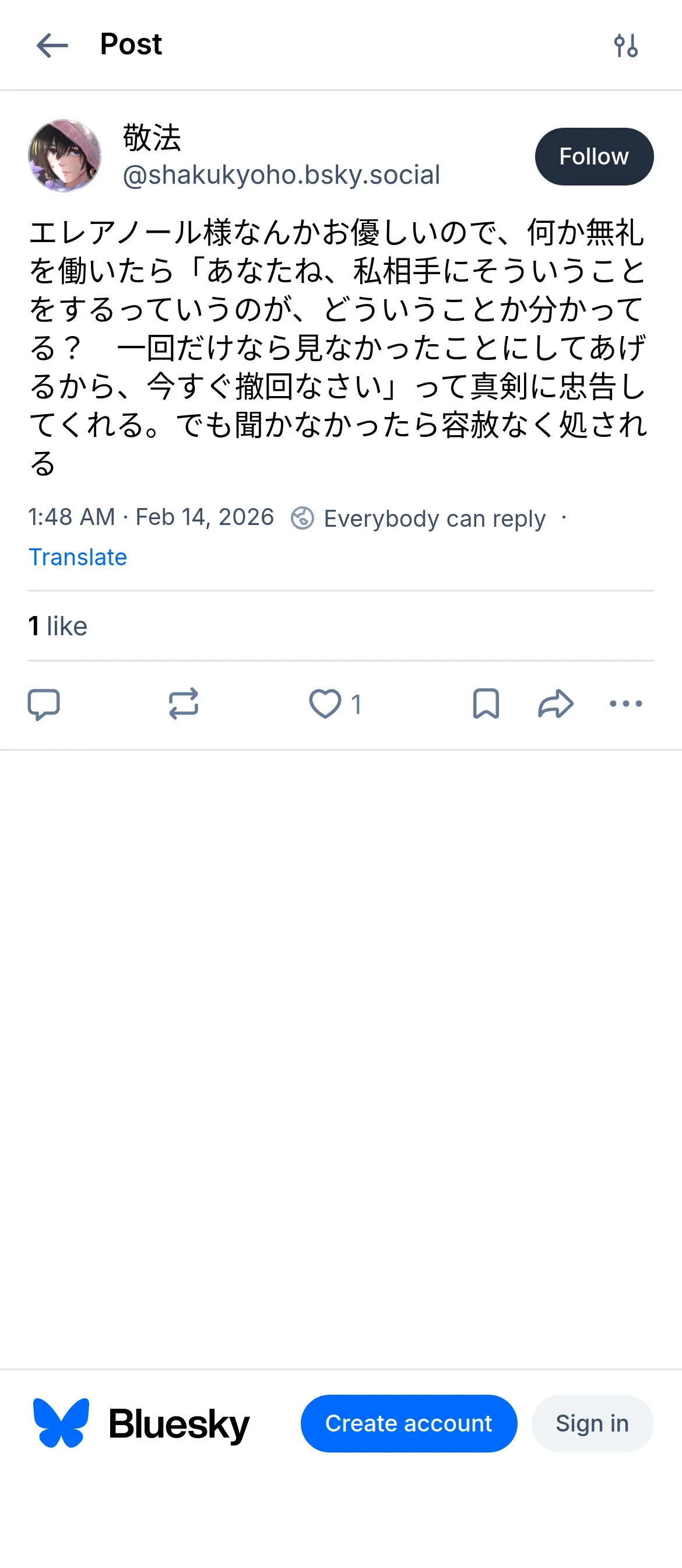Open the @shakukyoho.bsky.social handle link
Image resolution: width=682 pixels, height=1568 pixels.
[281, 176]
